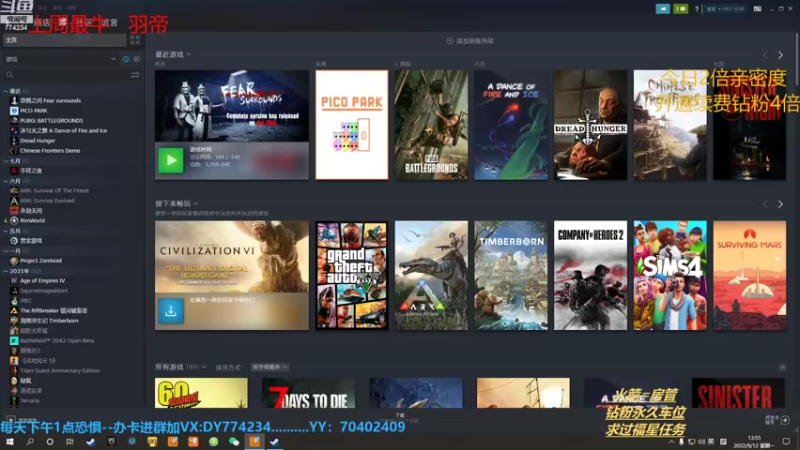The width and height of the screenshot is (800, 450).
Task: Open the Dread Hunger cover art
Action: tap(590, 125)
